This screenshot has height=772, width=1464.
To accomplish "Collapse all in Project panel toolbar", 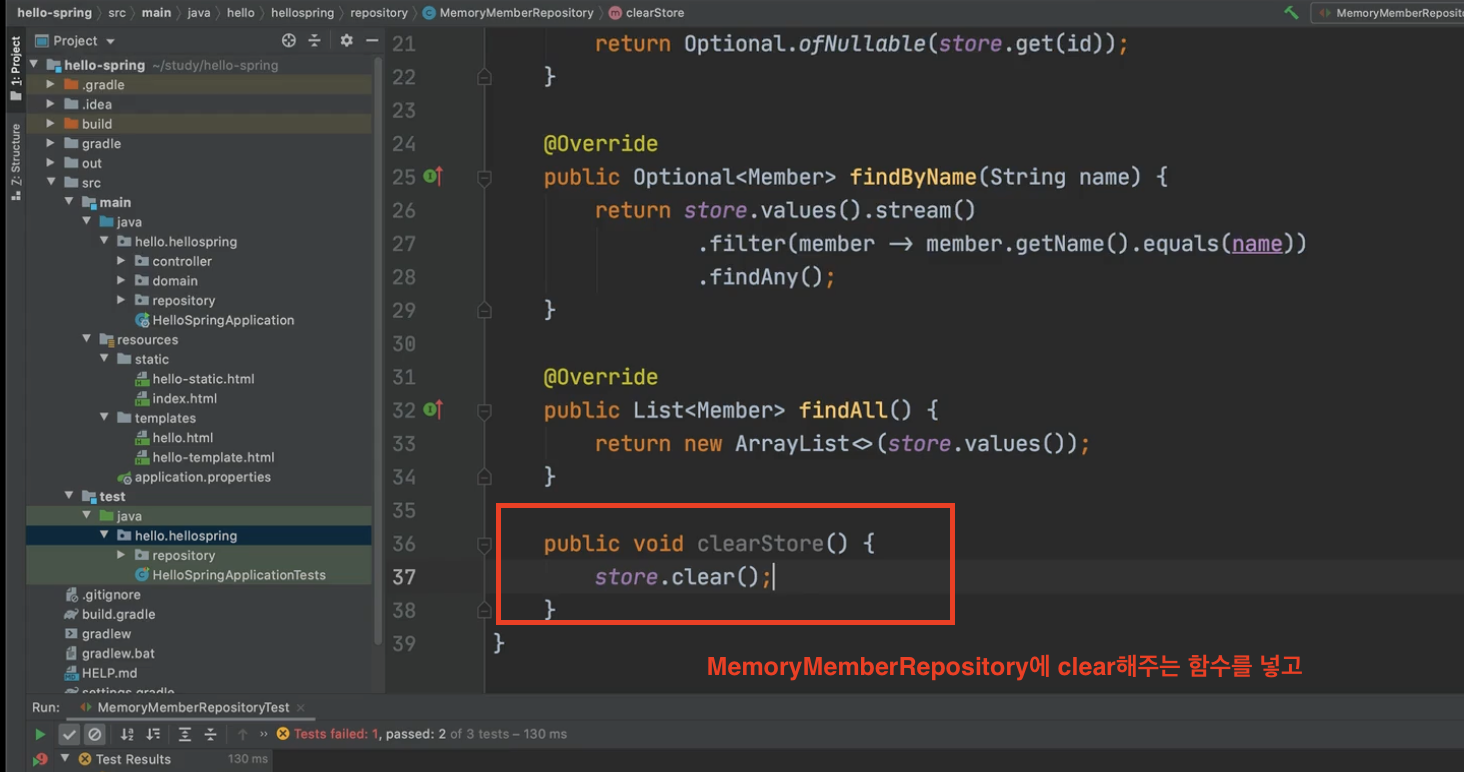I will point(314,40).
